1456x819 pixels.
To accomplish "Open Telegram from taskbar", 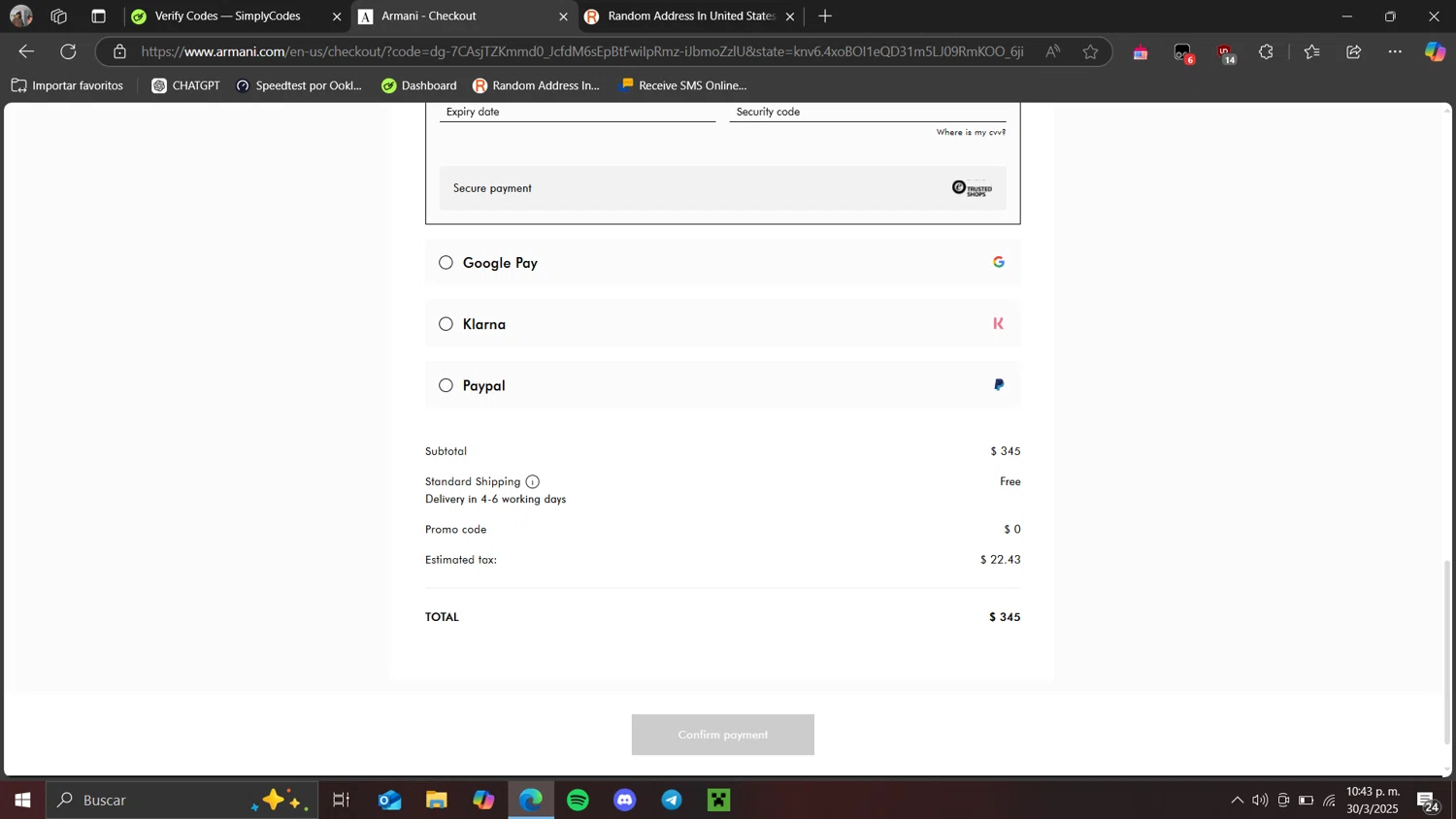I will tap(672, 800).
